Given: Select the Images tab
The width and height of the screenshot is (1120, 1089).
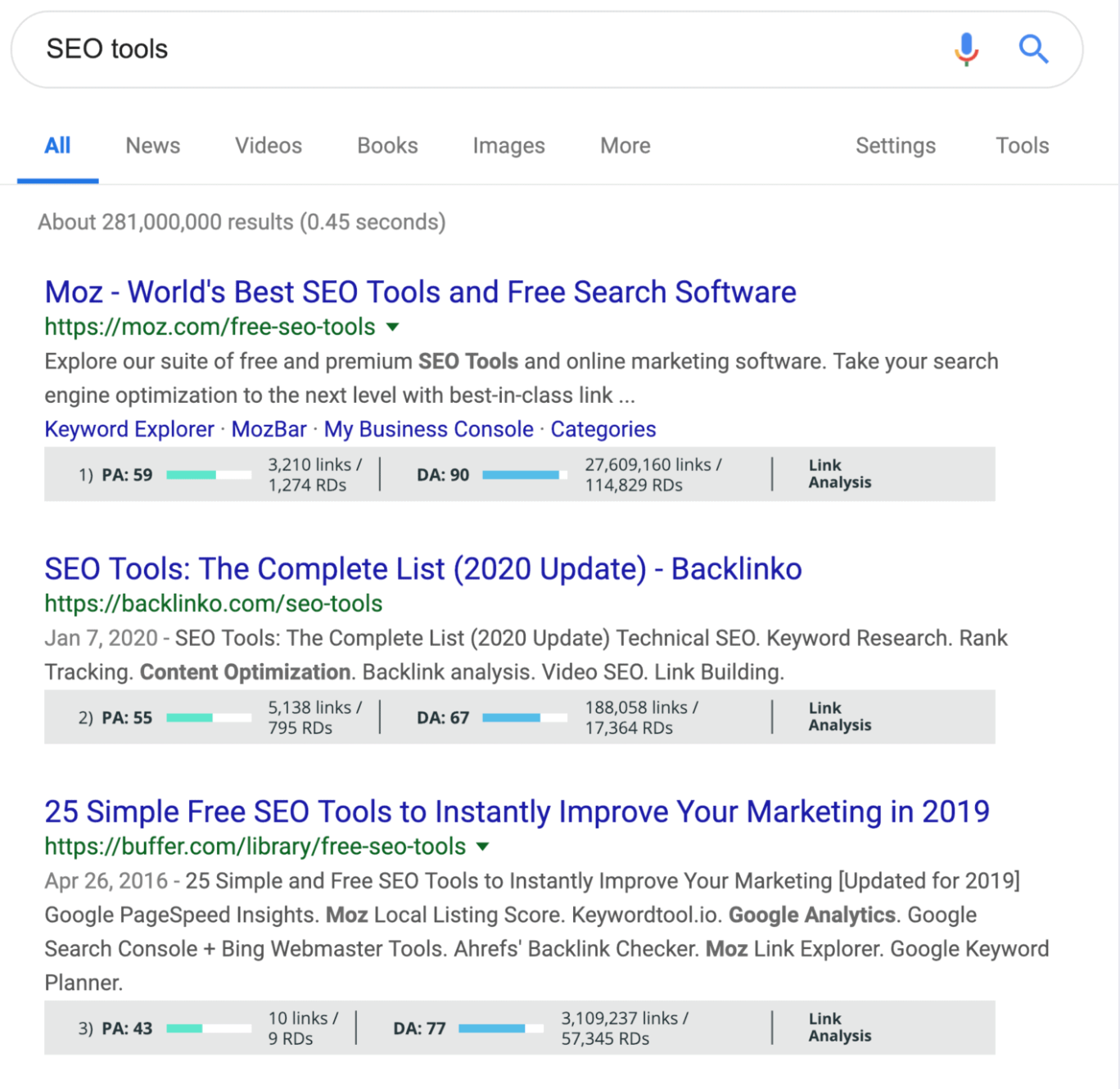Looking at the screenshot, I should (508, 146).
